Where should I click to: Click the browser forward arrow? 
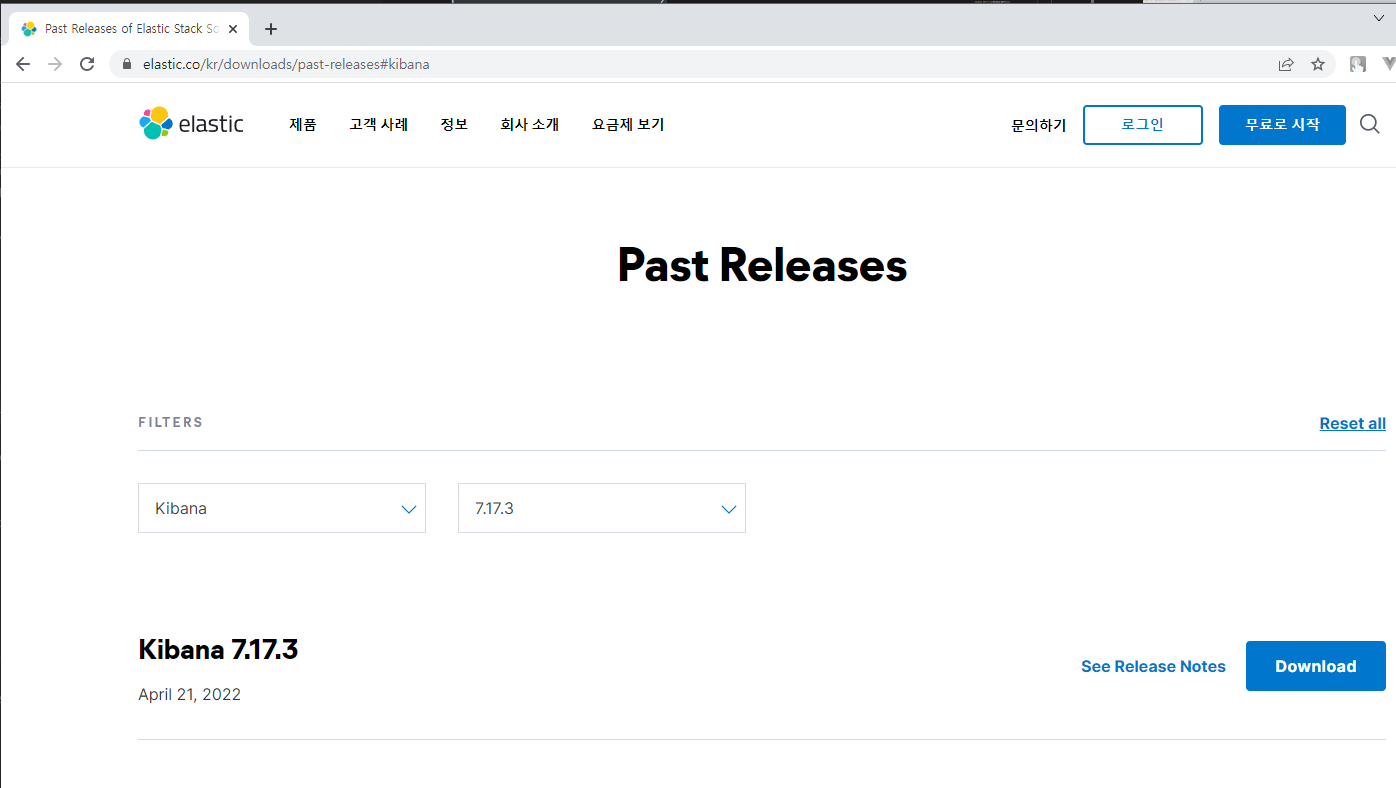55,64
